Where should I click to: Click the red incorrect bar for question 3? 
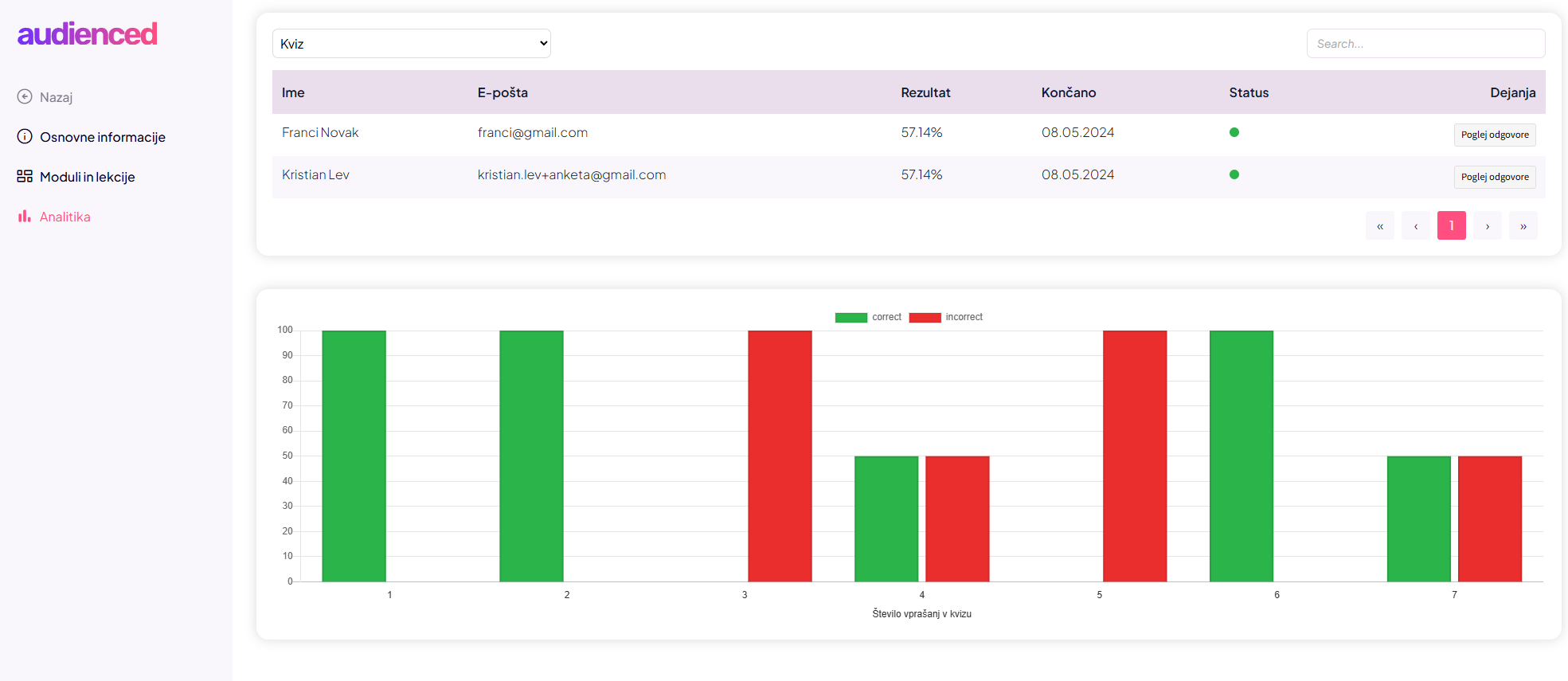[x=780, y=456]
